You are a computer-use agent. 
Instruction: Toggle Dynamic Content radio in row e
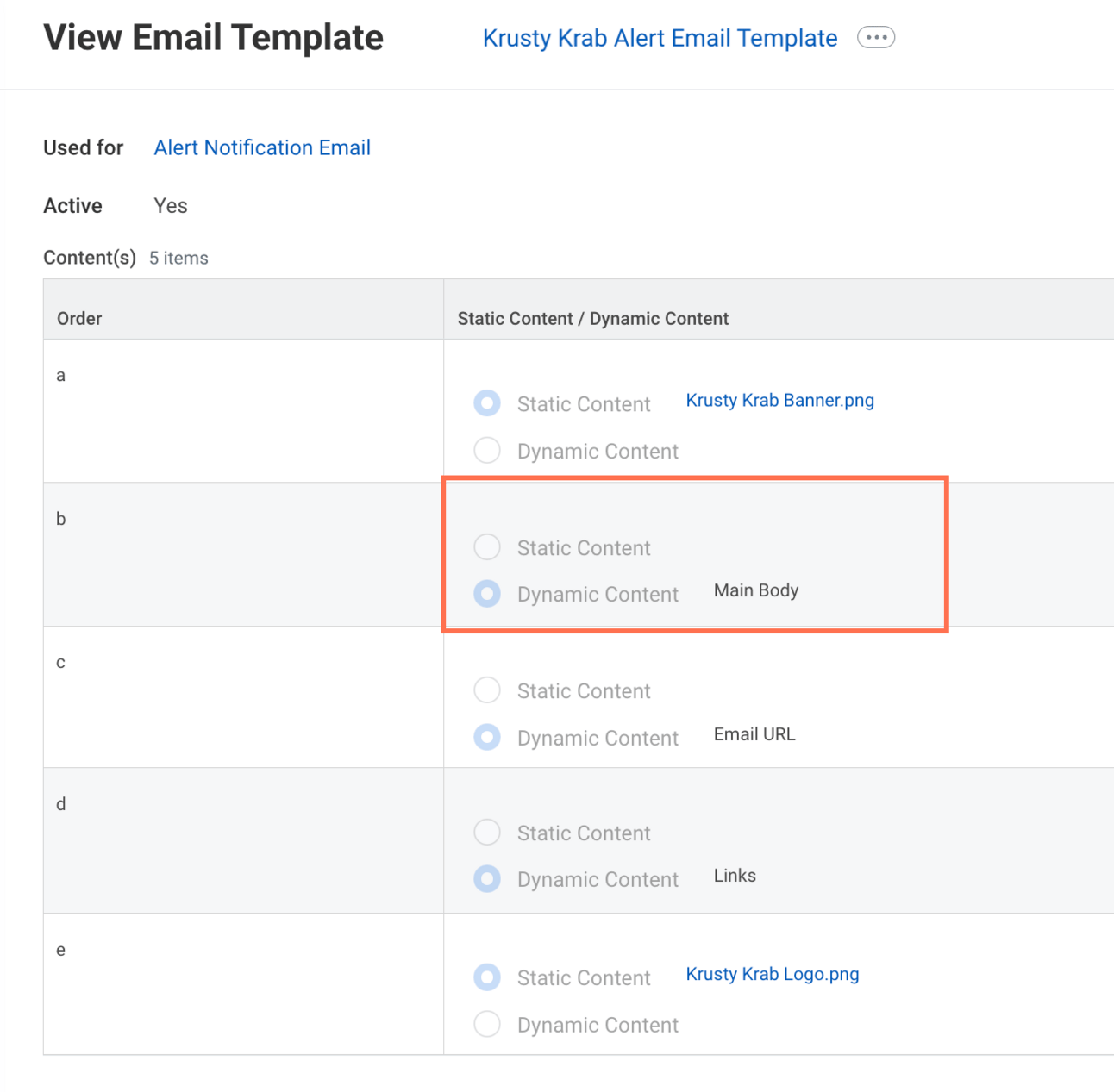(x=487, y=1025)
